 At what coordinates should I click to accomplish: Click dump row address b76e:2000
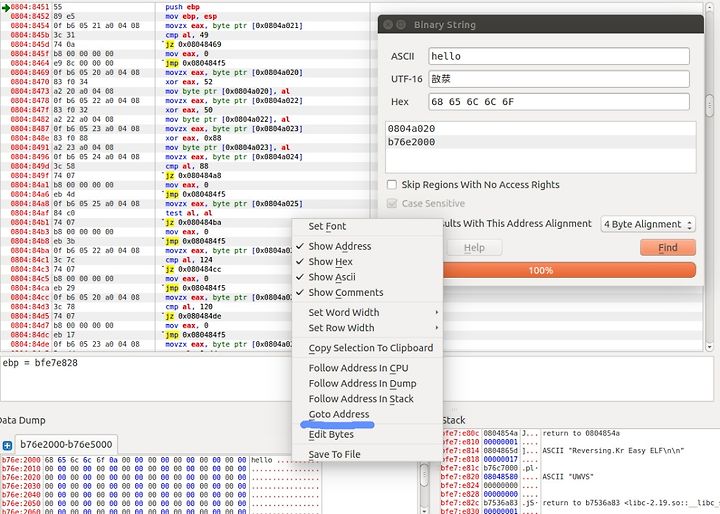click(21, 460)
